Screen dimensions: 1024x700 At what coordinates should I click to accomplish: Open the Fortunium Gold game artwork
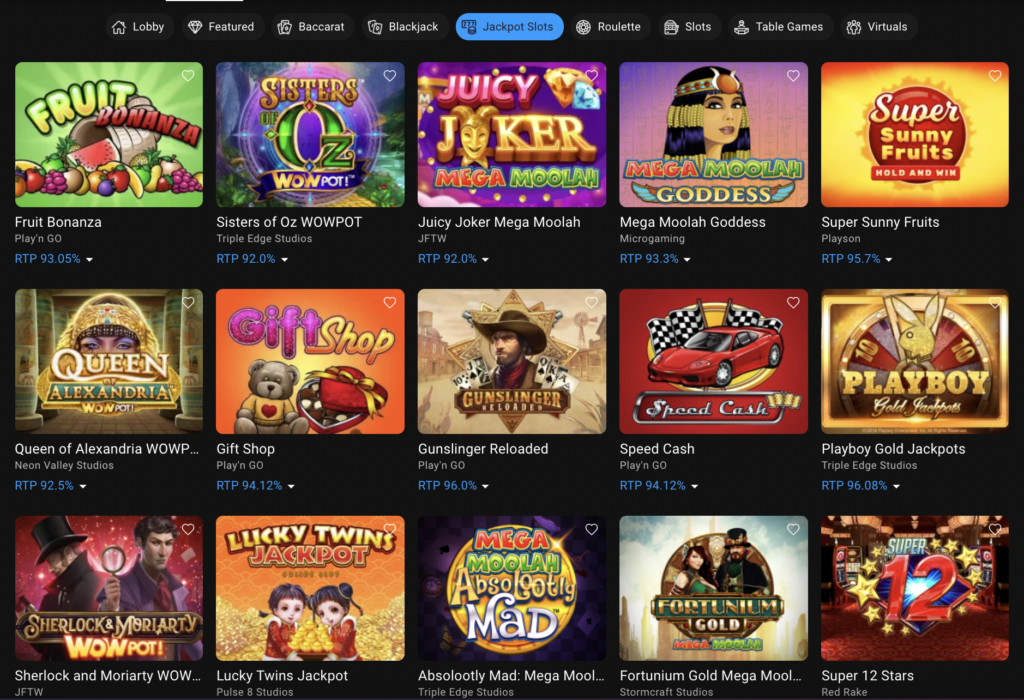(x=714, y=588)
